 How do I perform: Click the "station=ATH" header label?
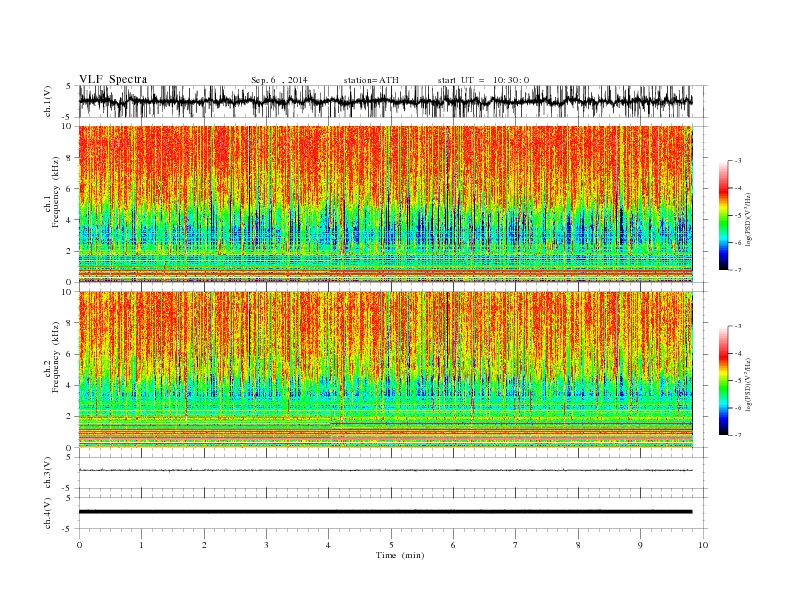tap(371, 80)
